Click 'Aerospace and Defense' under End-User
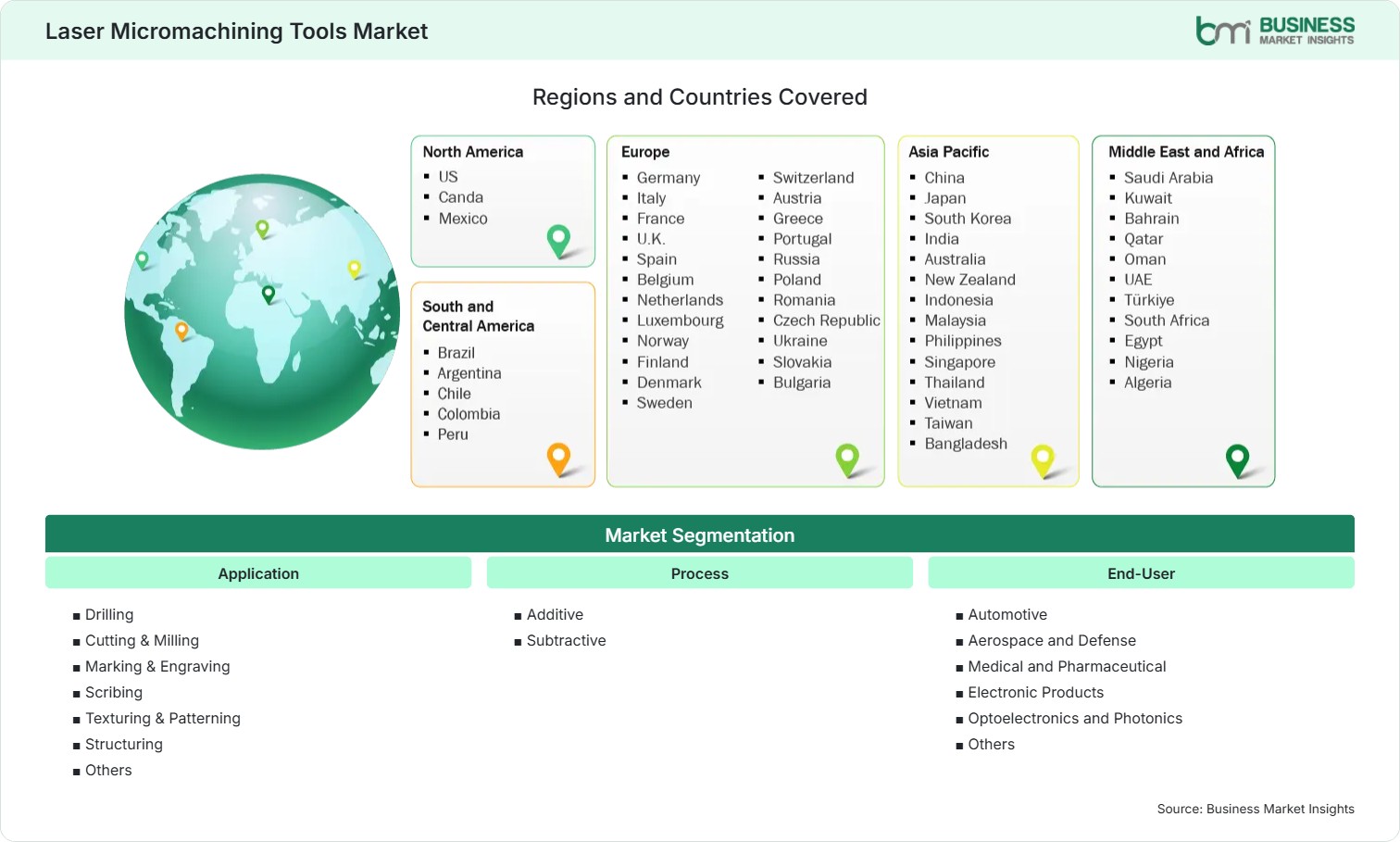Image resolution: width=1400 pixels, height=842 pixels. 1052,640
